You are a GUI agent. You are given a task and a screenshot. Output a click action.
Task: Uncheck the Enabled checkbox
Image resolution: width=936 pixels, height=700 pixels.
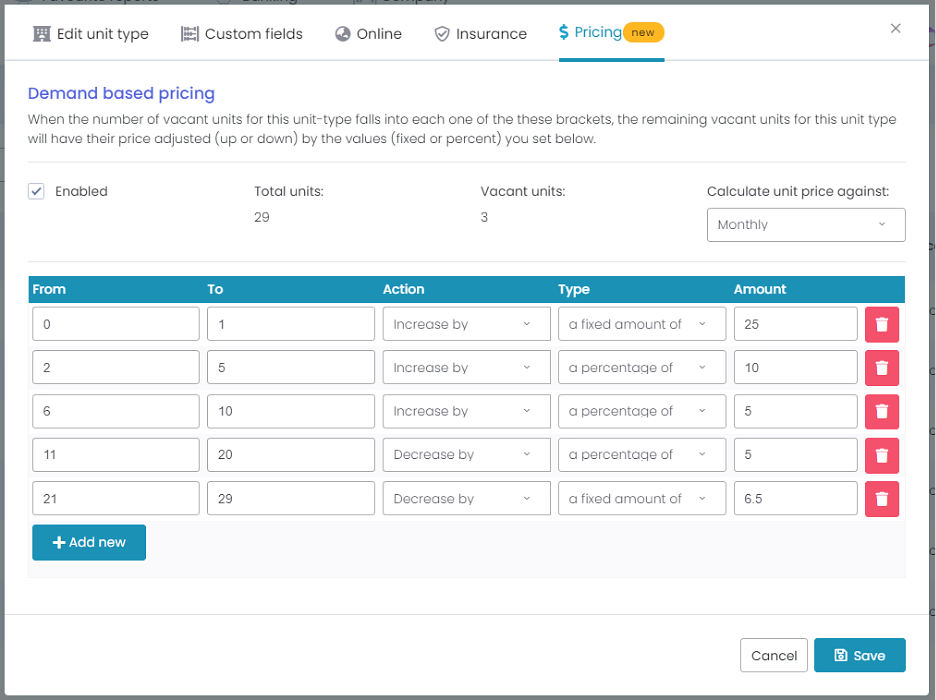(x=36, y=191)
